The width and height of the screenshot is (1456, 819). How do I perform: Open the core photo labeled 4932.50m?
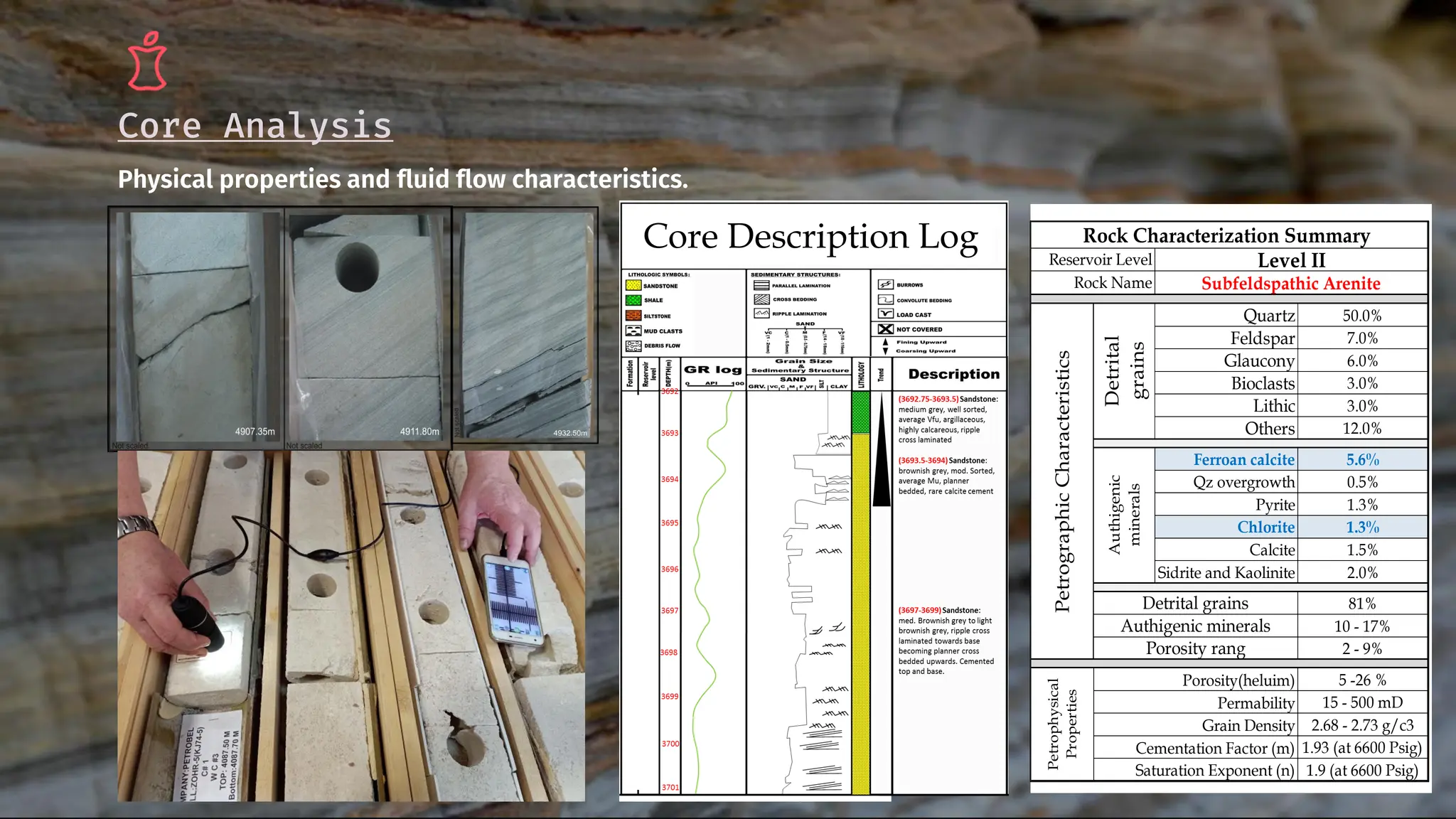coord(525,326)
